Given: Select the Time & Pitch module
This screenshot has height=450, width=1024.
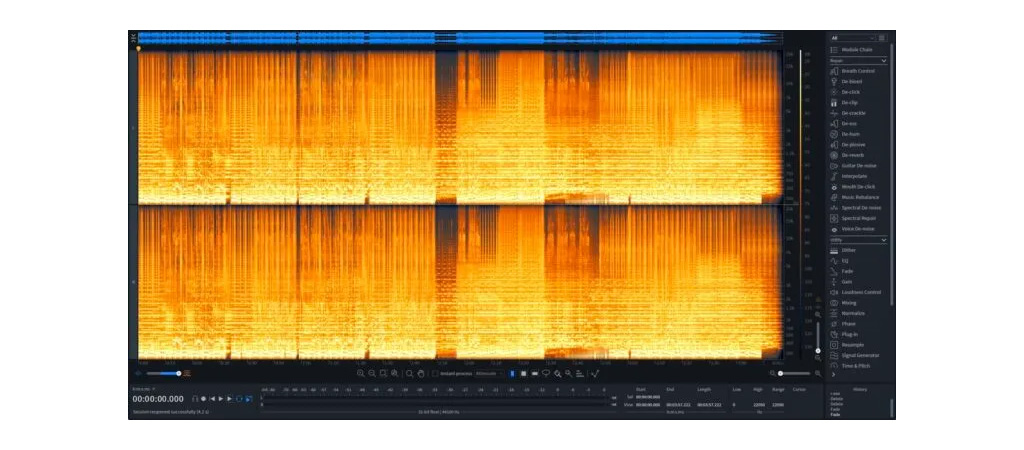Looking at the screenshot, I should [855, 366].
